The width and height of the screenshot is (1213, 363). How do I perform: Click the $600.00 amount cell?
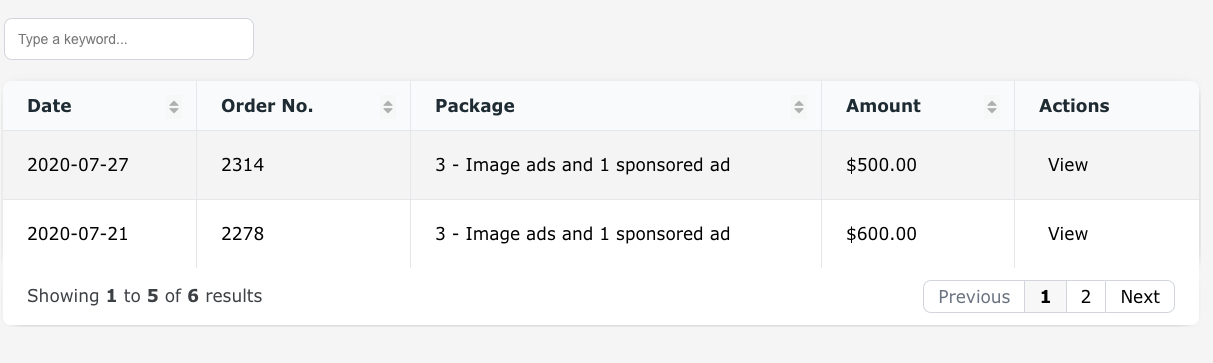918,234
